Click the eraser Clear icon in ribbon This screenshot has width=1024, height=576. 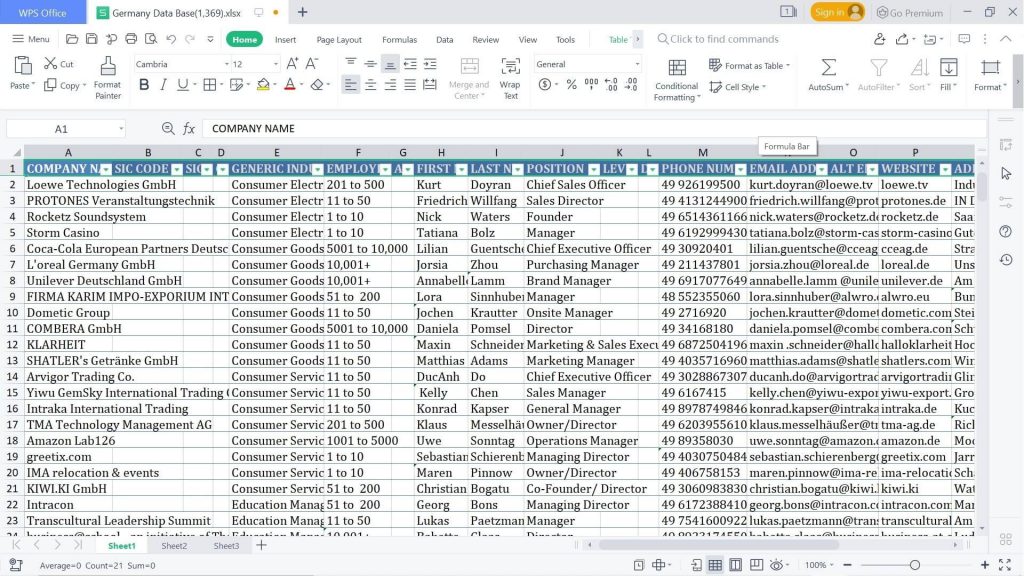[x=317, y=85]
